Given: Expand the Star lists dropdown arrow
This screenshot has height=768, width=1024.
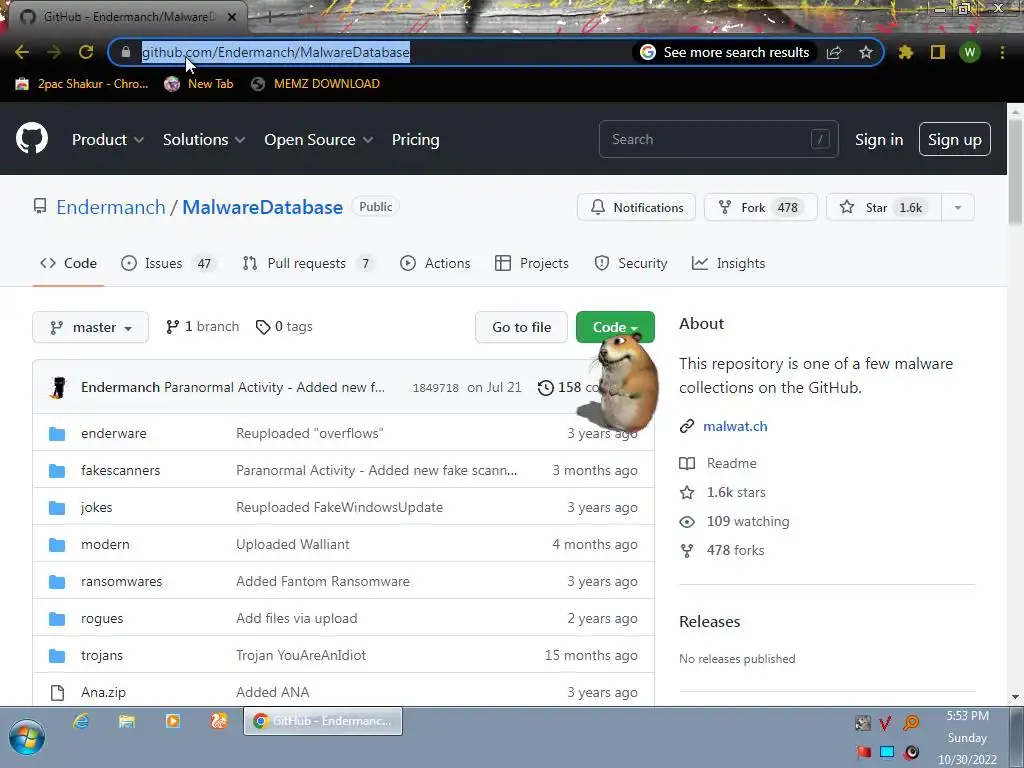Looking at the screenshot, I should [x=958, y=208].
